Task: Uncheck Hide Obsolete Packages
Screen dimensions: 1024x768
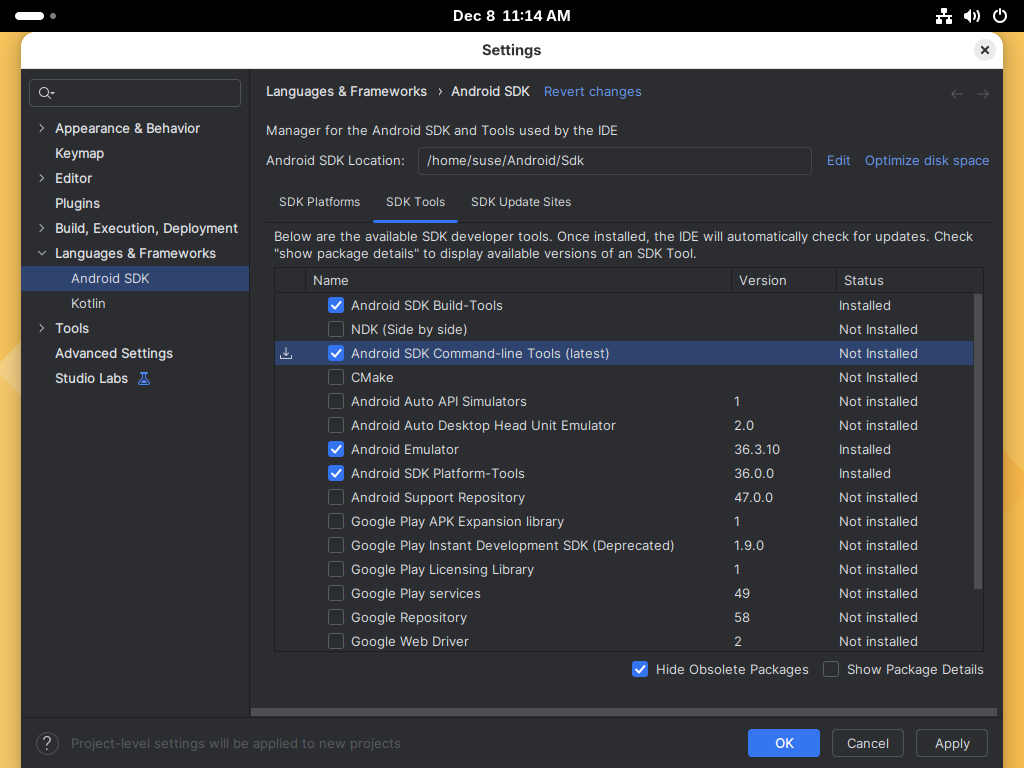Action: [x=640, y=669]
